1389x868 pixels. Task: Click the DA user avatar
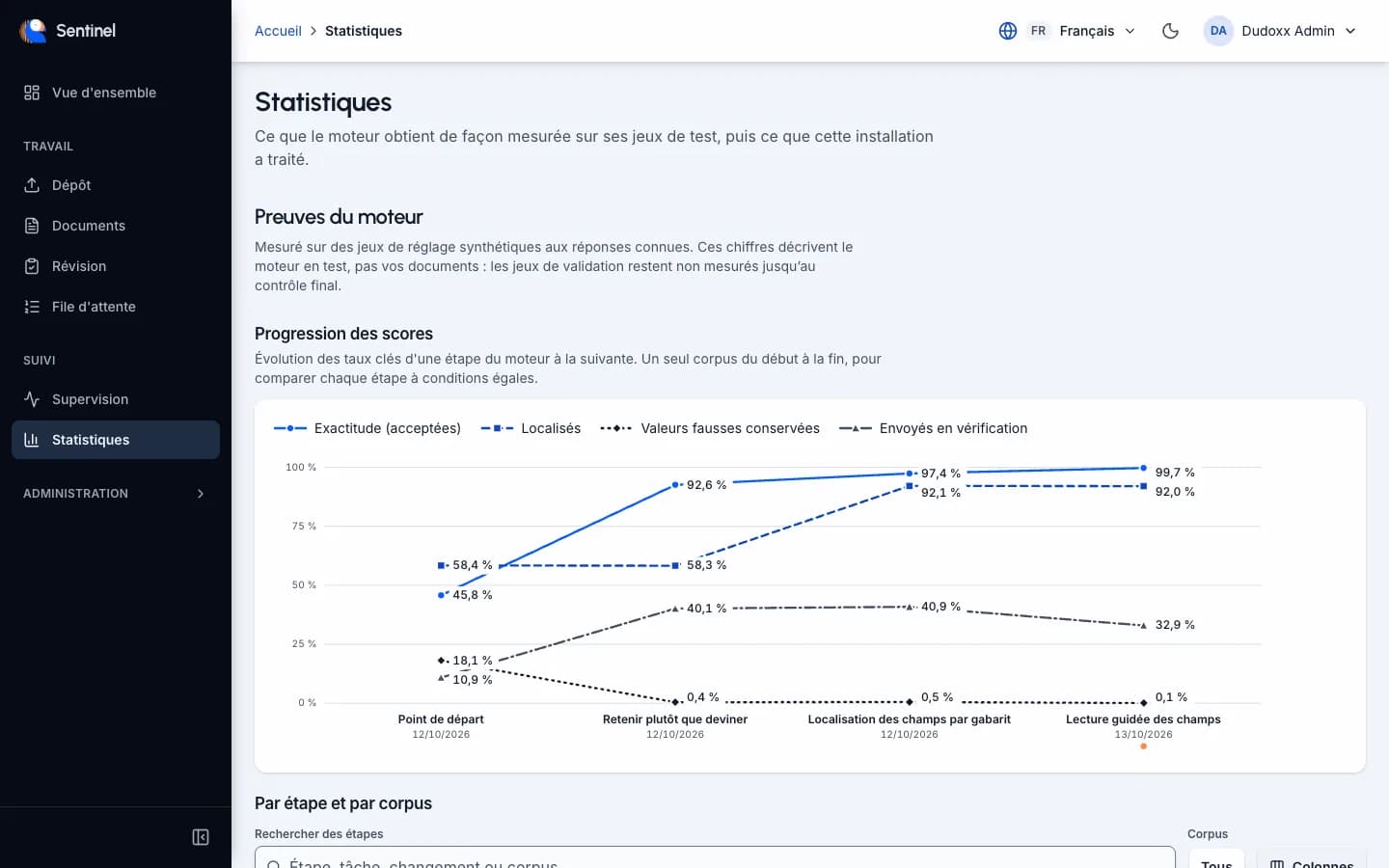click(x=1218, y=31)
